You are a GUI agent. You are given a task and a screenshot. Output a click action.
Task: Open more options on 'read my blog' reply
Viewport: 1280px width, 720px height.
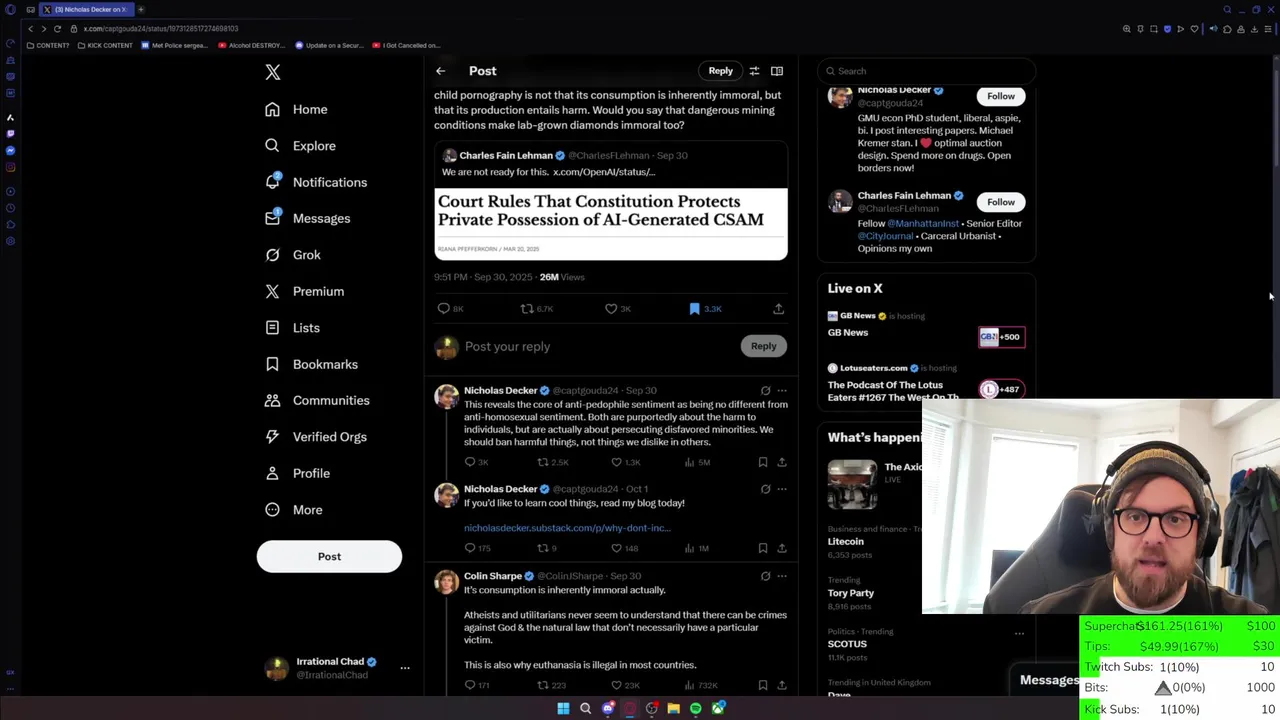pyautogui.click(x=782, y=489)
